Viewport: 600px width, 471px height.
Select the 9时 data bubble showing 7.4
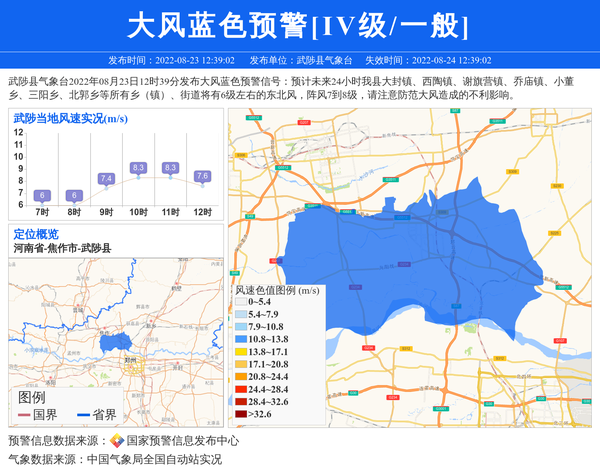click(x=106, y=179)
